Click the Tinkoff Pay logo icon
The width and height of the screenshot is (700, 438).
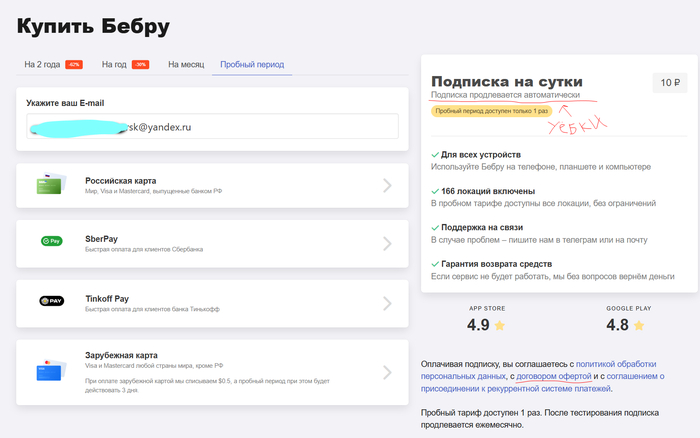tap(51, 300)
